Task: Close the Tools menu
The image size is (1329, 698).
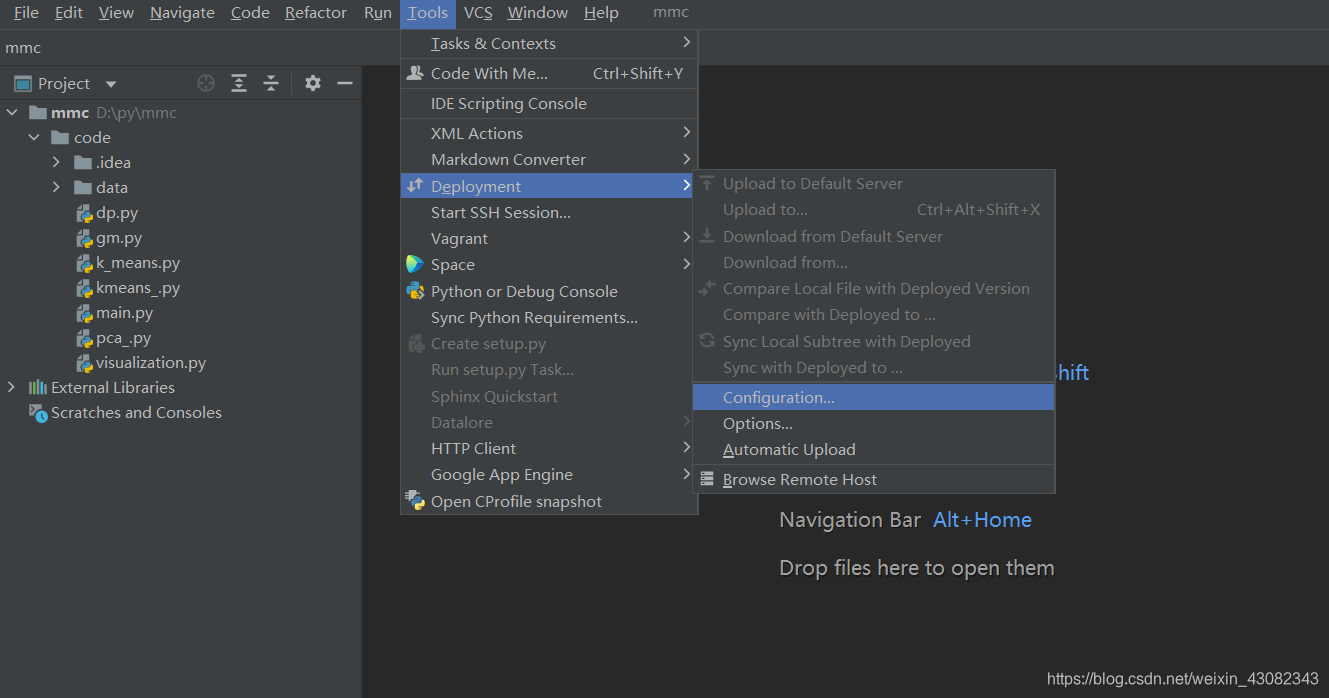Action: point(428,13)
